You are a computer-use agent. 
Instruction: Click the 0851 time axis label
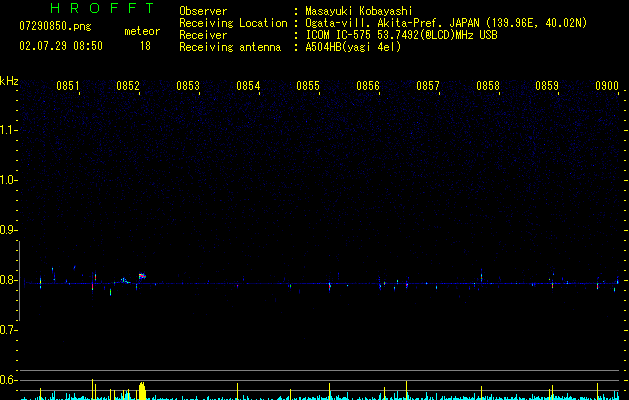point(67,86)
